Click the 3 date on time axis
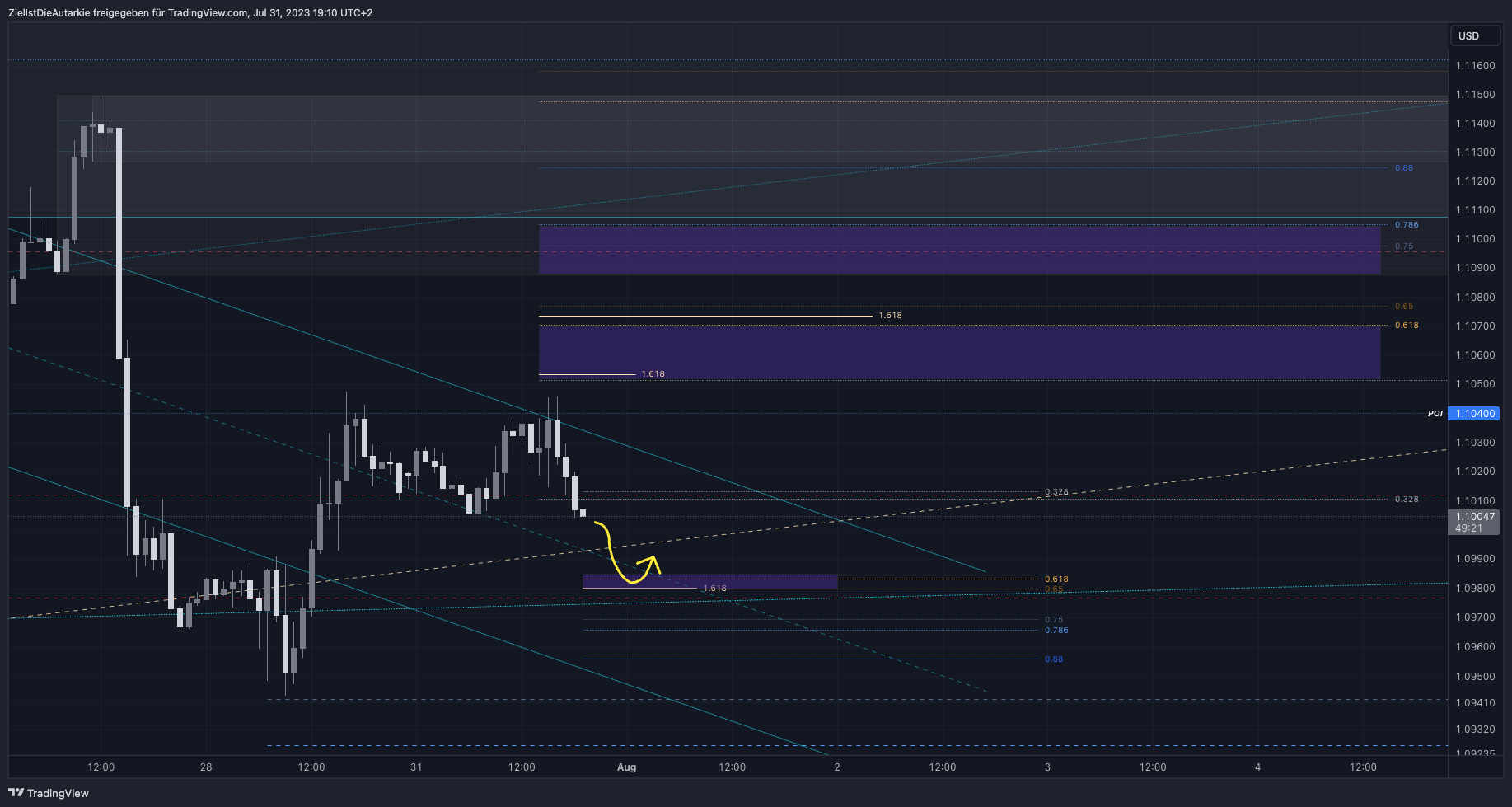This screenshot has width=1512, height=807. point(1047,767)
